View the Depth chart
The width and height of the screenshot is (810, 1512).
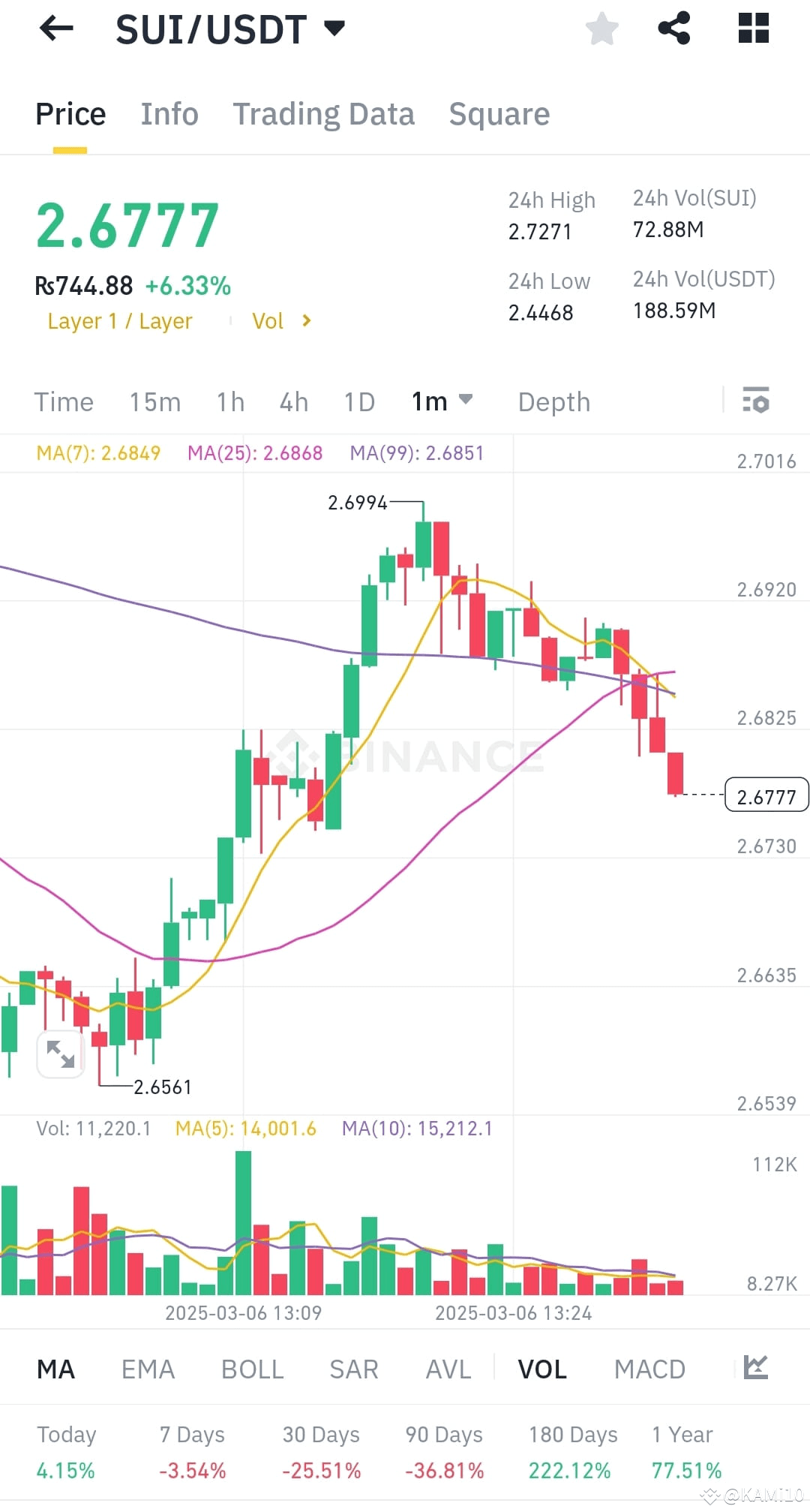[553, 402]
